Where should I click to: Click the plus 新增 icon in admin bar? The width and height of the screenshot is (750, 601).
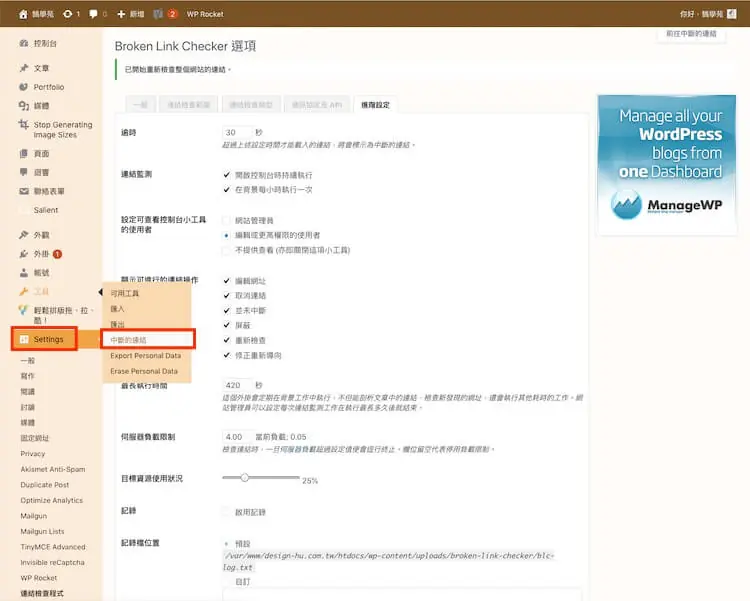(x=121, y=14)
